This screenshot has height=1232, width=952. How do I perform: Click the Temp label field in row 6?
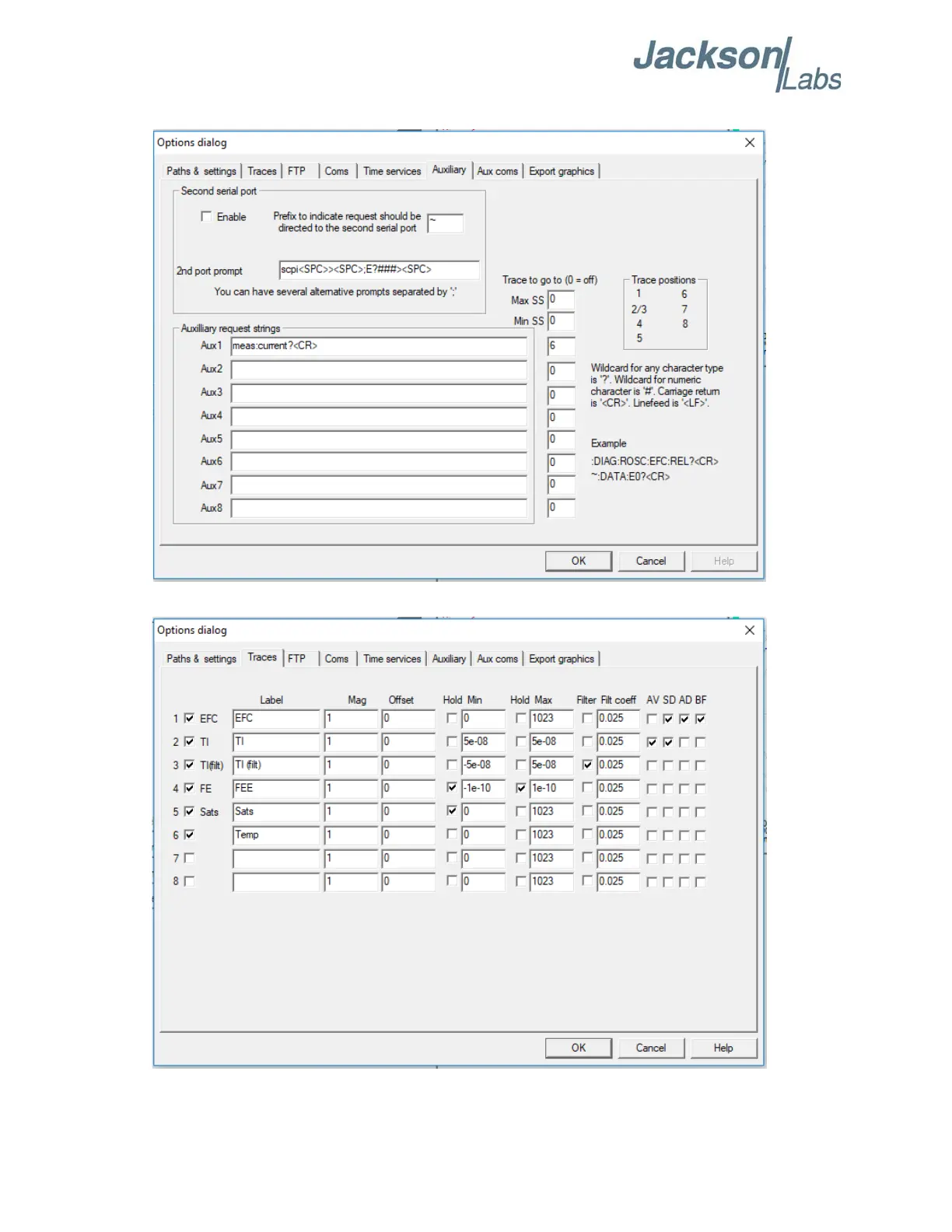click(275, 835)
